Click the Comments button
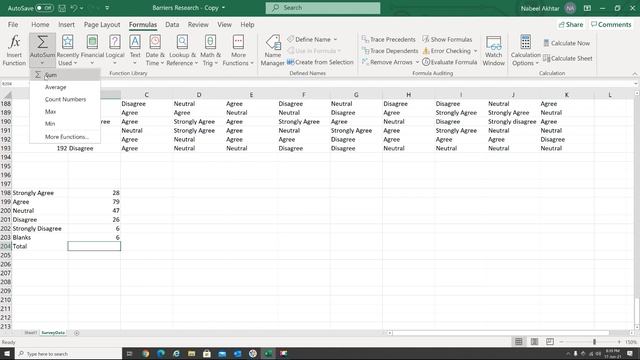The width and height of the screenshot is (640, 360). (611, 24)
